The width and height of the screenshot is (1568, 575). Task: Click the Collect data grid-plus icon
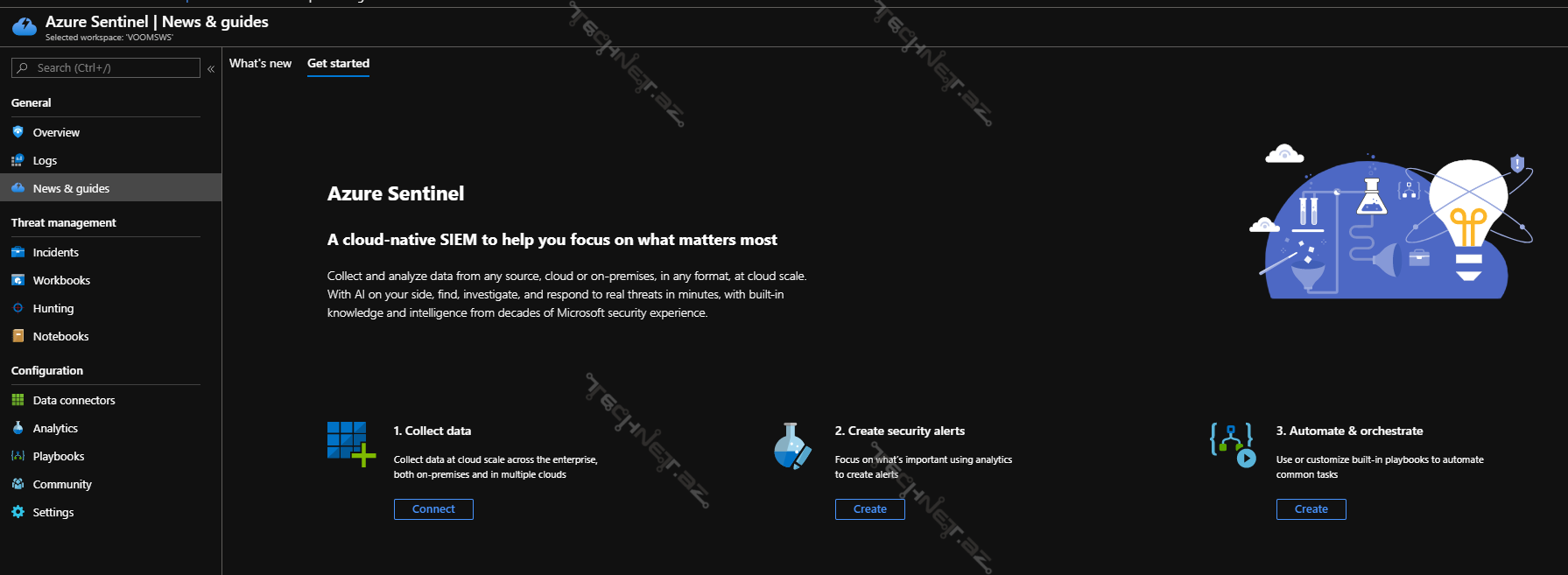[x=351, y=445]
